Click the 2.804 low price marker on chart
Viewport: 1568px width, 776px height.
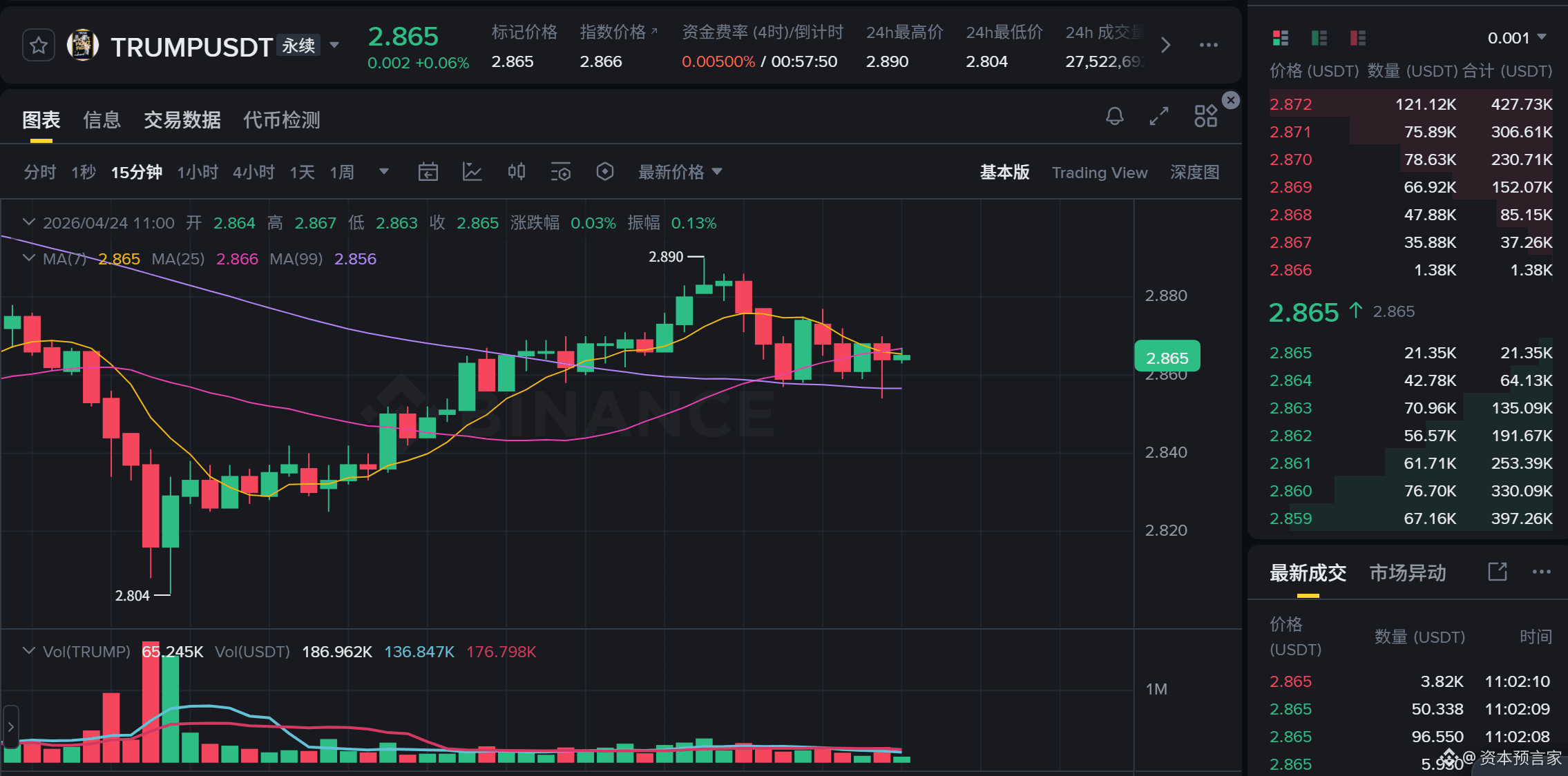pos(132,595)
